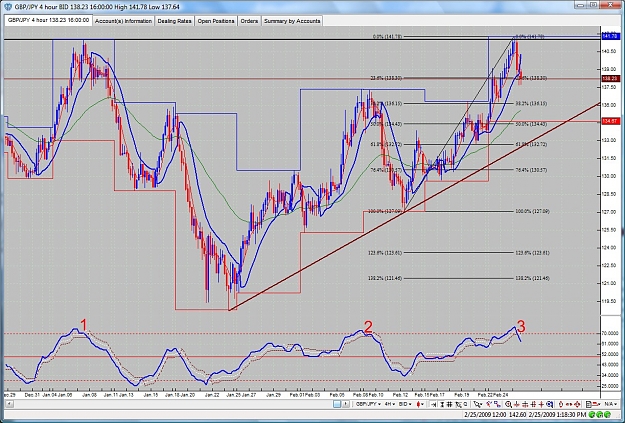
Task: Click the small arrow button left of GBP/JPY dropdown
Action: pyautogui.click(x=346, y=404)
